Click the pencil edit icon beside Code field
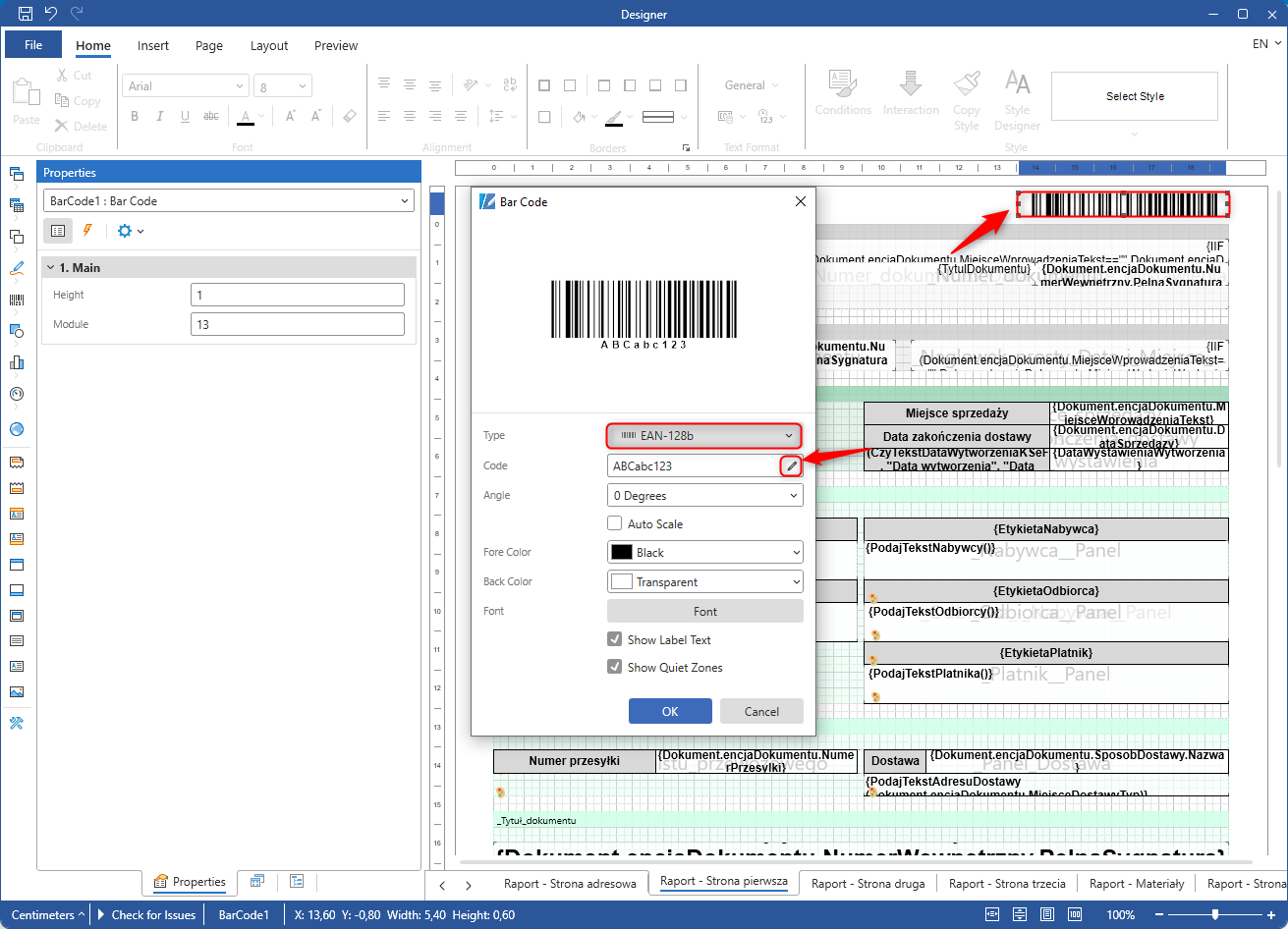The width and height of the screenshot is (1288, 929). 791,466
